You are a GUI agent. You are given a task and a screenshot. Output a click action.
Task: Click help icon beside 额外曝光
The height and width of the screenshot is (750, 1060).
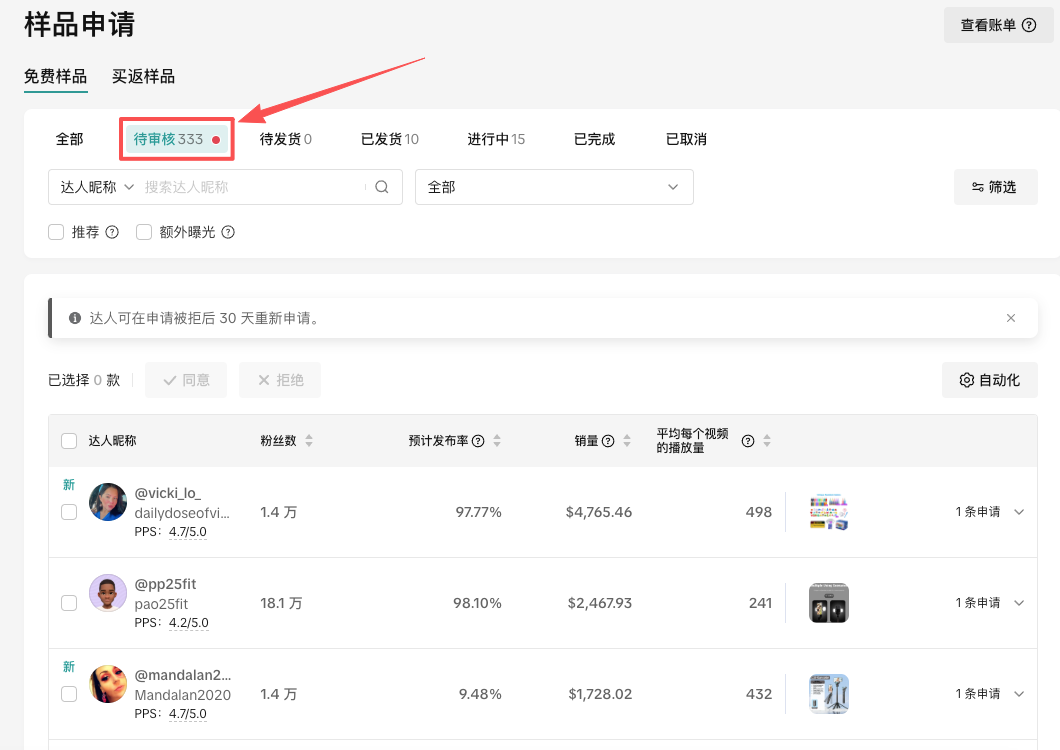tap(228, 232)
